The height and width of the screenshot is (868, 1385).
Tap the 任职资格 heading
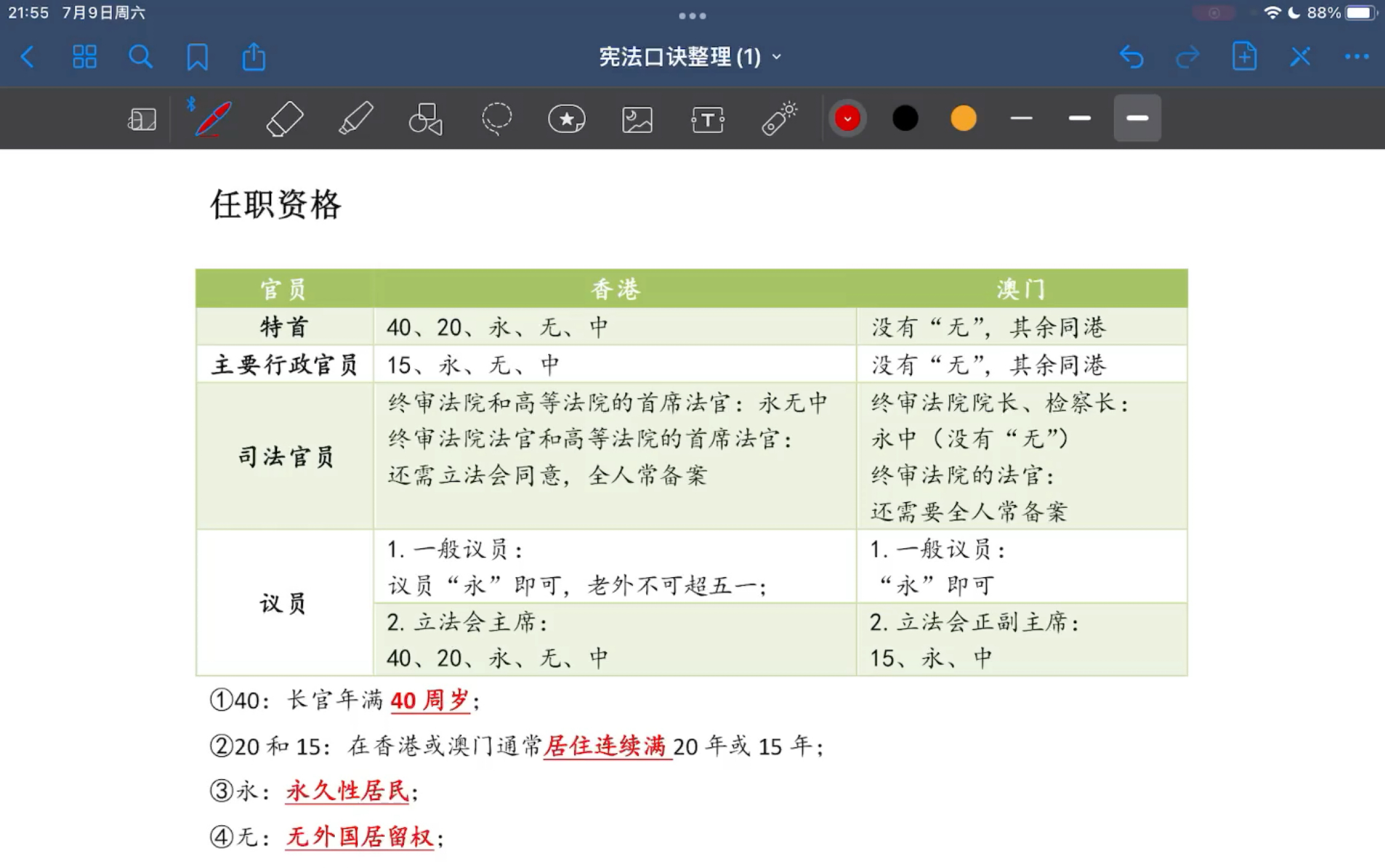275,204
